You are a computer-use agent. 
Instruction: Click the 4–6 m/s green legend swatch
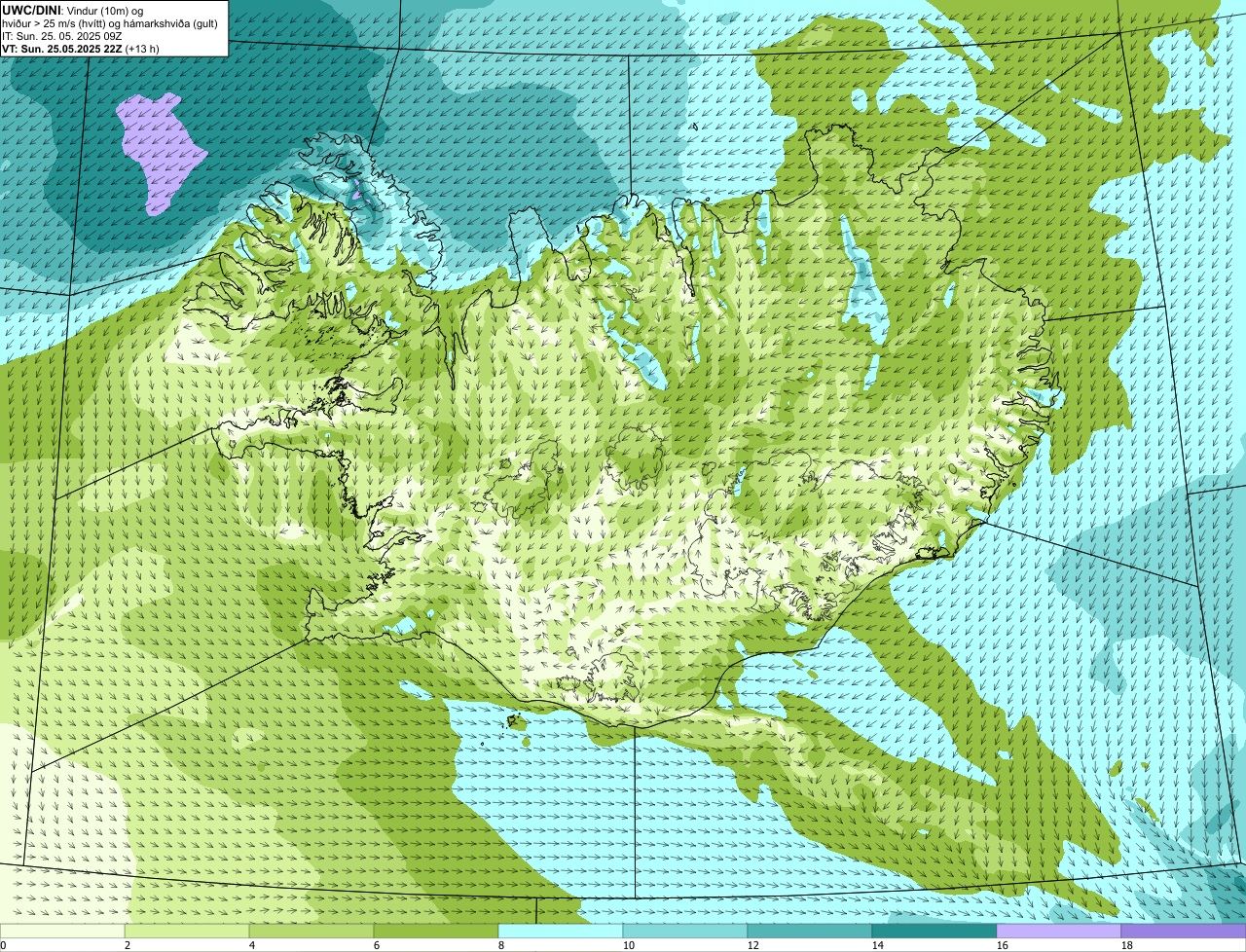pos(311,931)
